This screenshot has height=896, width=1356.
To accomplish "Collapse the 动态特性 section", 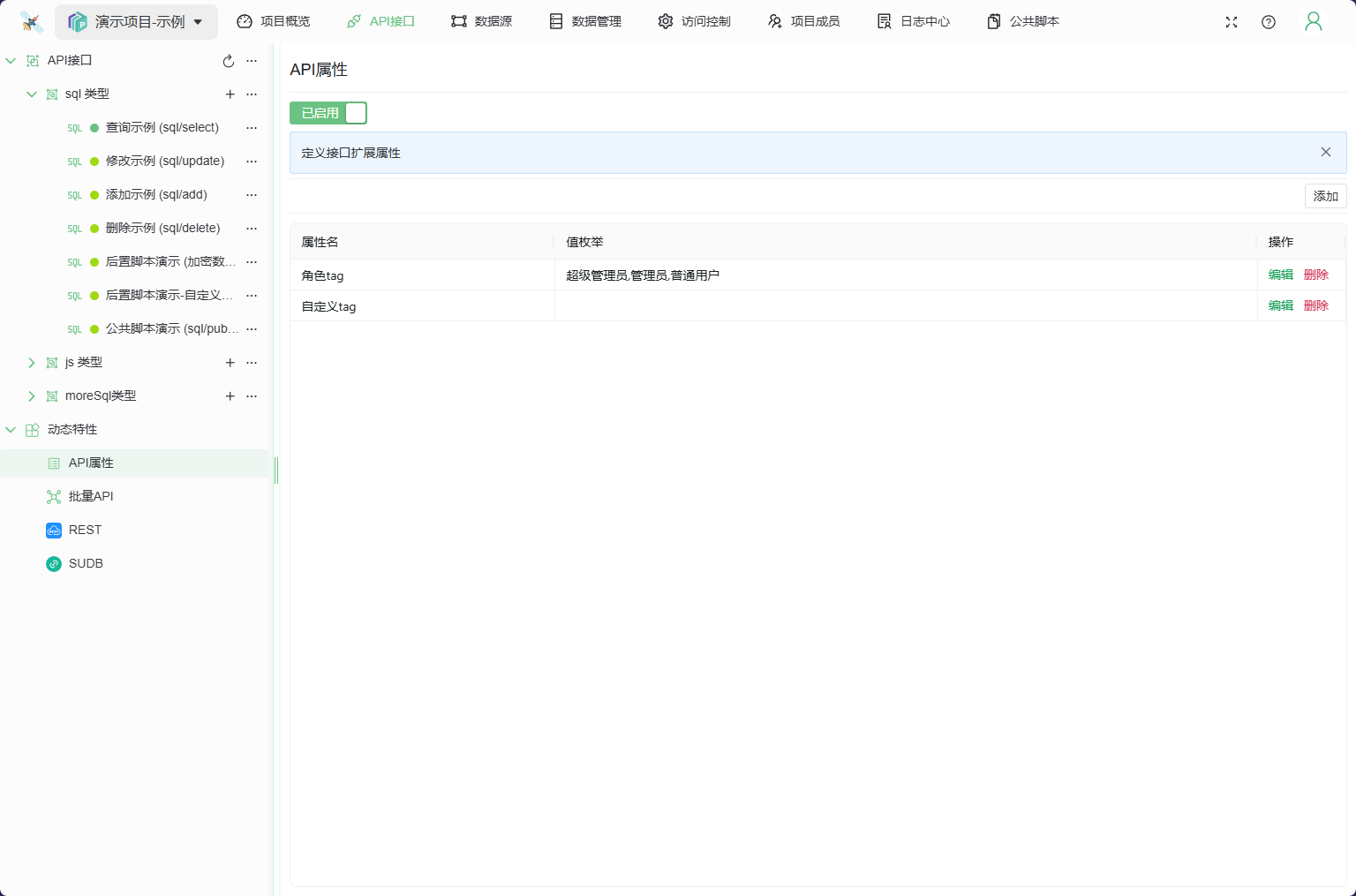I will pyautogui.click(x=11, y=430).
